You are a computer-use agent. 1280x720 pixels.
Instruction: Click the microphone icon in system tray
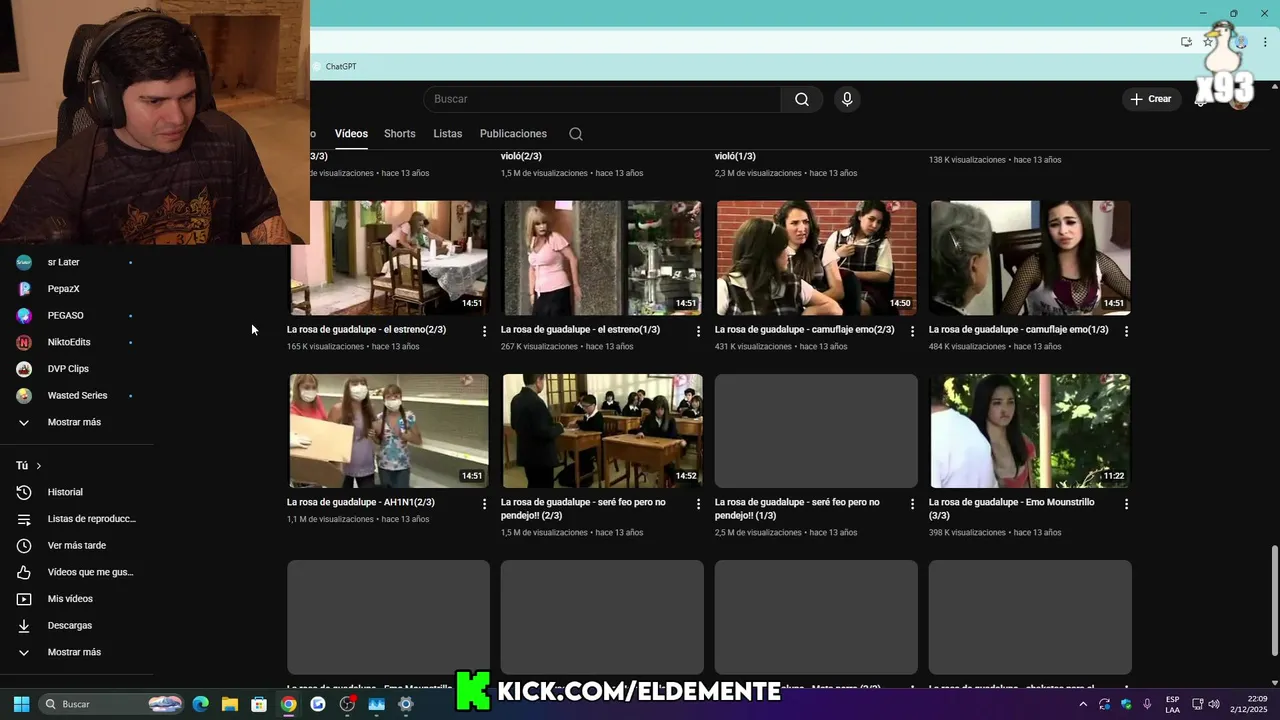coord(1147,704)
